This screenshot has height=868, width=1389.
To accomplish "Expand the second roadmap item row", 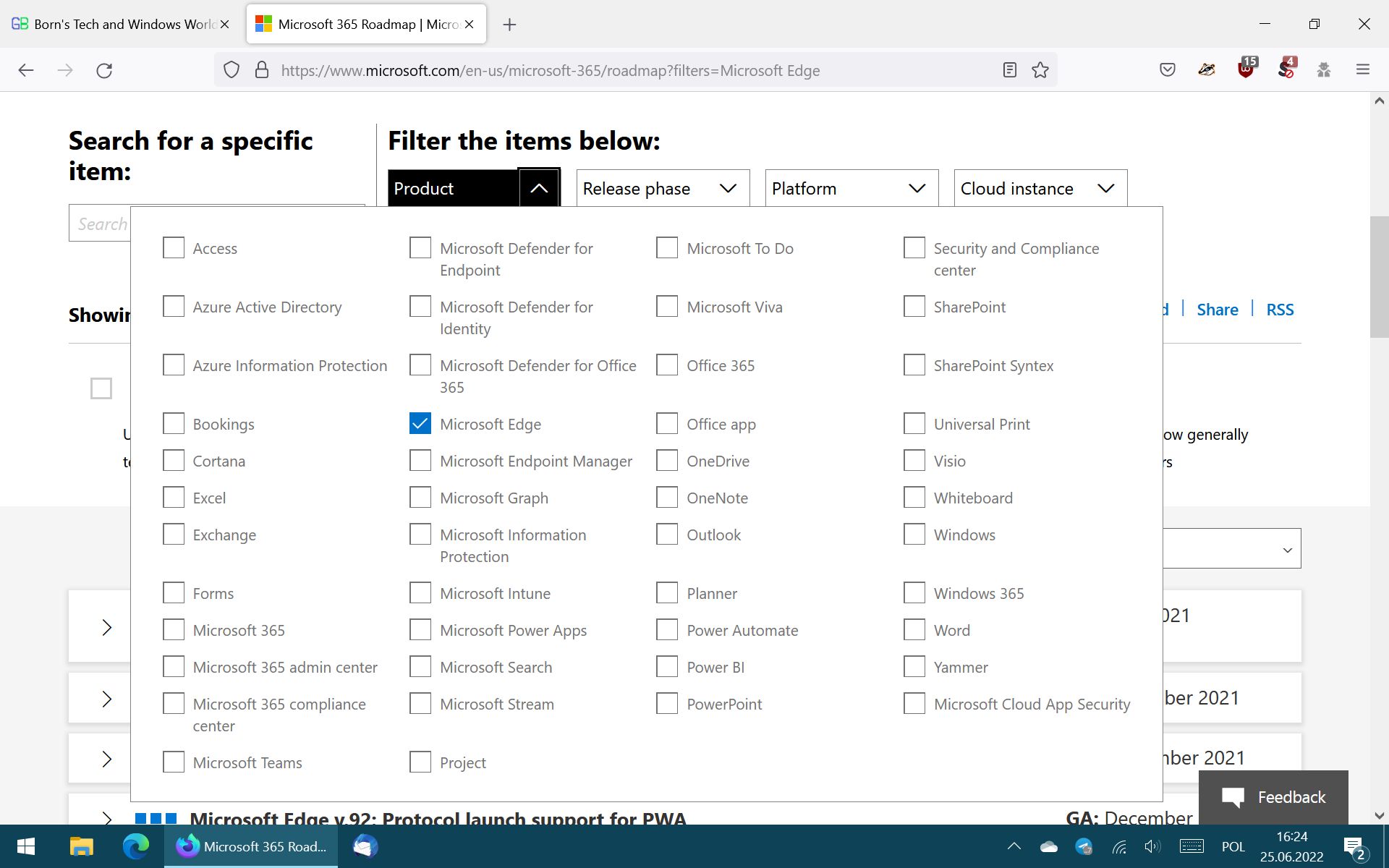I will pos(106,699).
